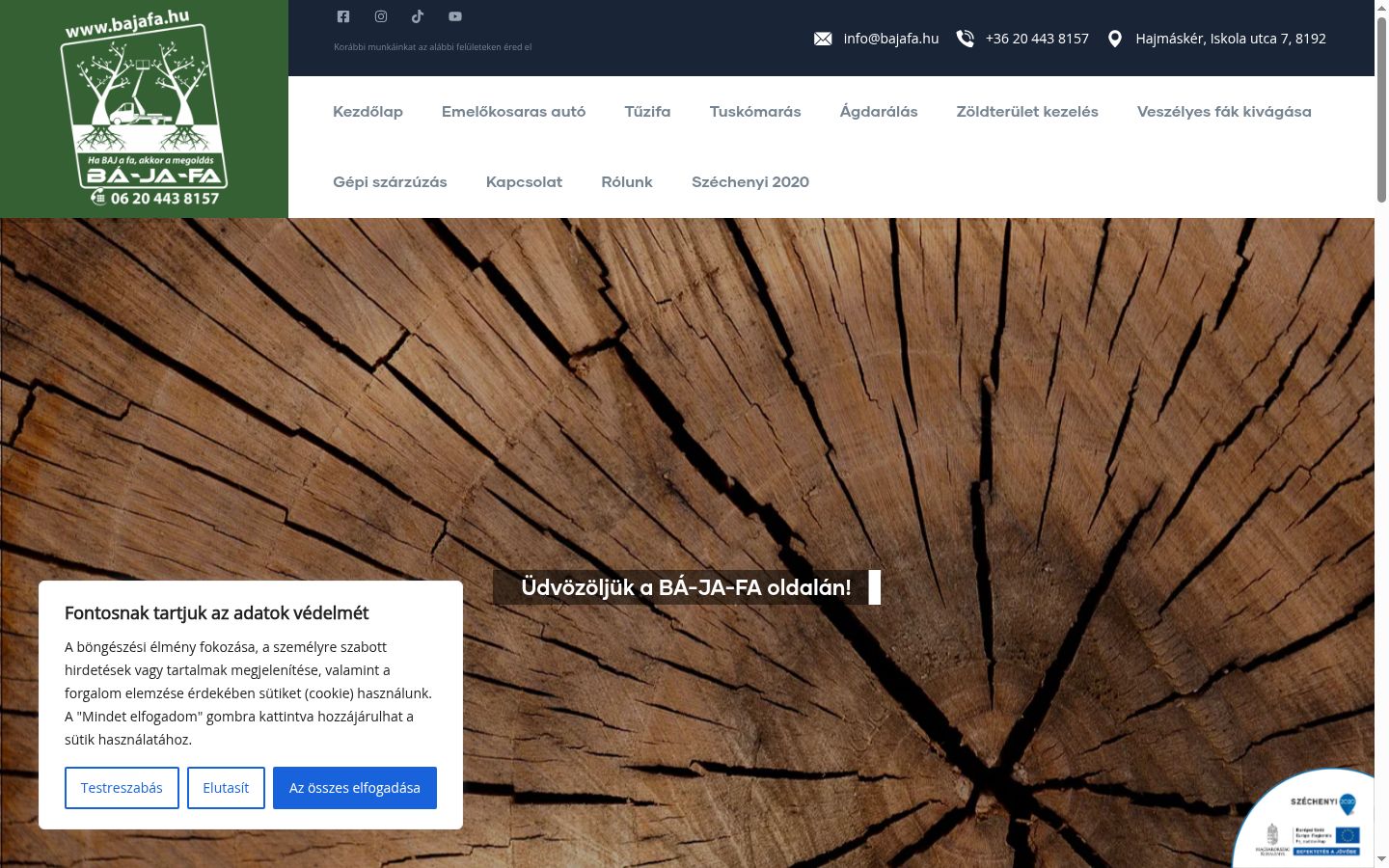Click the phone handset icon
The image size is (1389, 868).
point(965,39)
